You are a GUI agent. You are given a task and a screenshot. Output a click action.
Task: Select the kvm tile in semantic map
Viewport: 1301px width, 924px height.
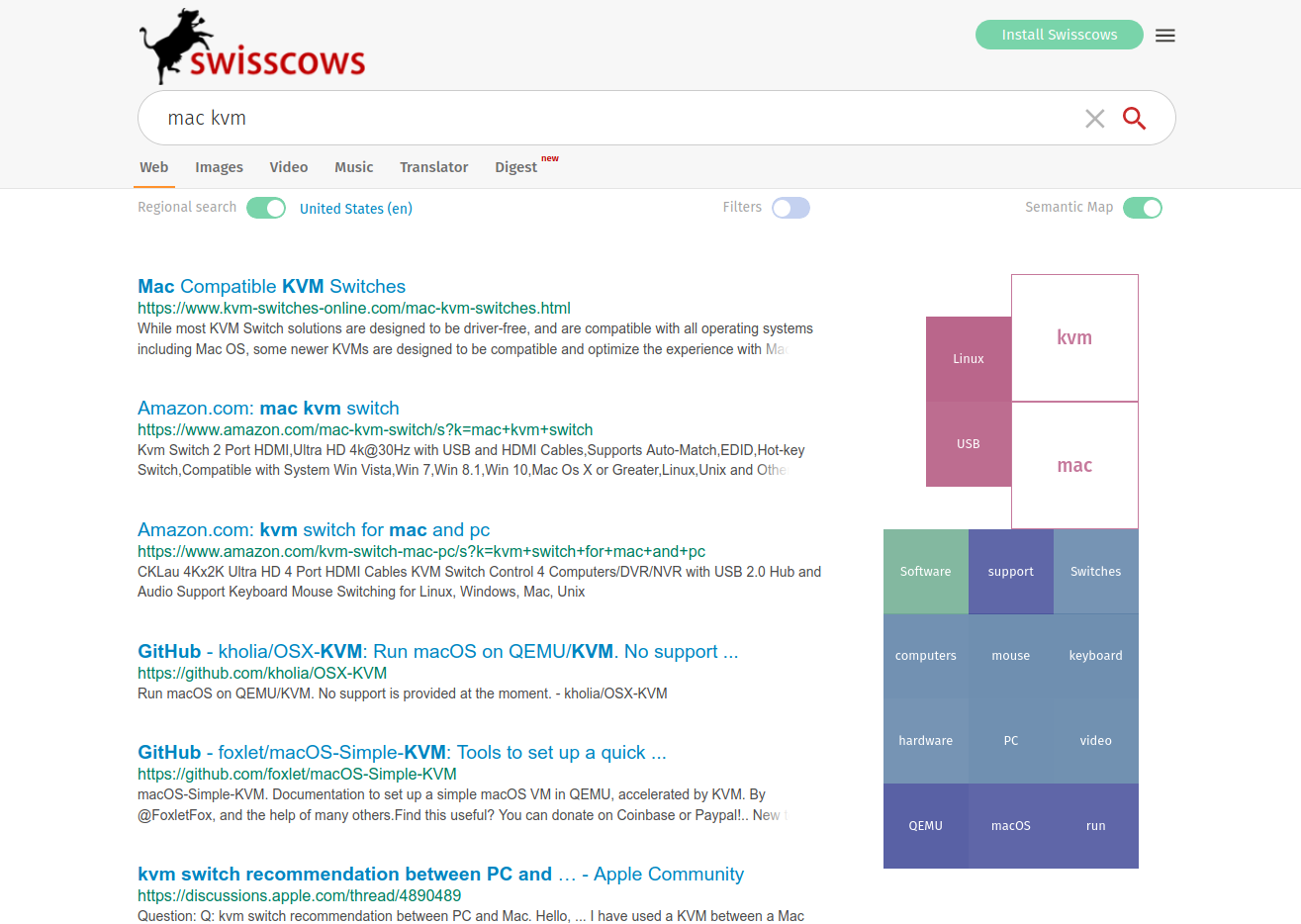pyautogui.click(x=1074, y=337)
